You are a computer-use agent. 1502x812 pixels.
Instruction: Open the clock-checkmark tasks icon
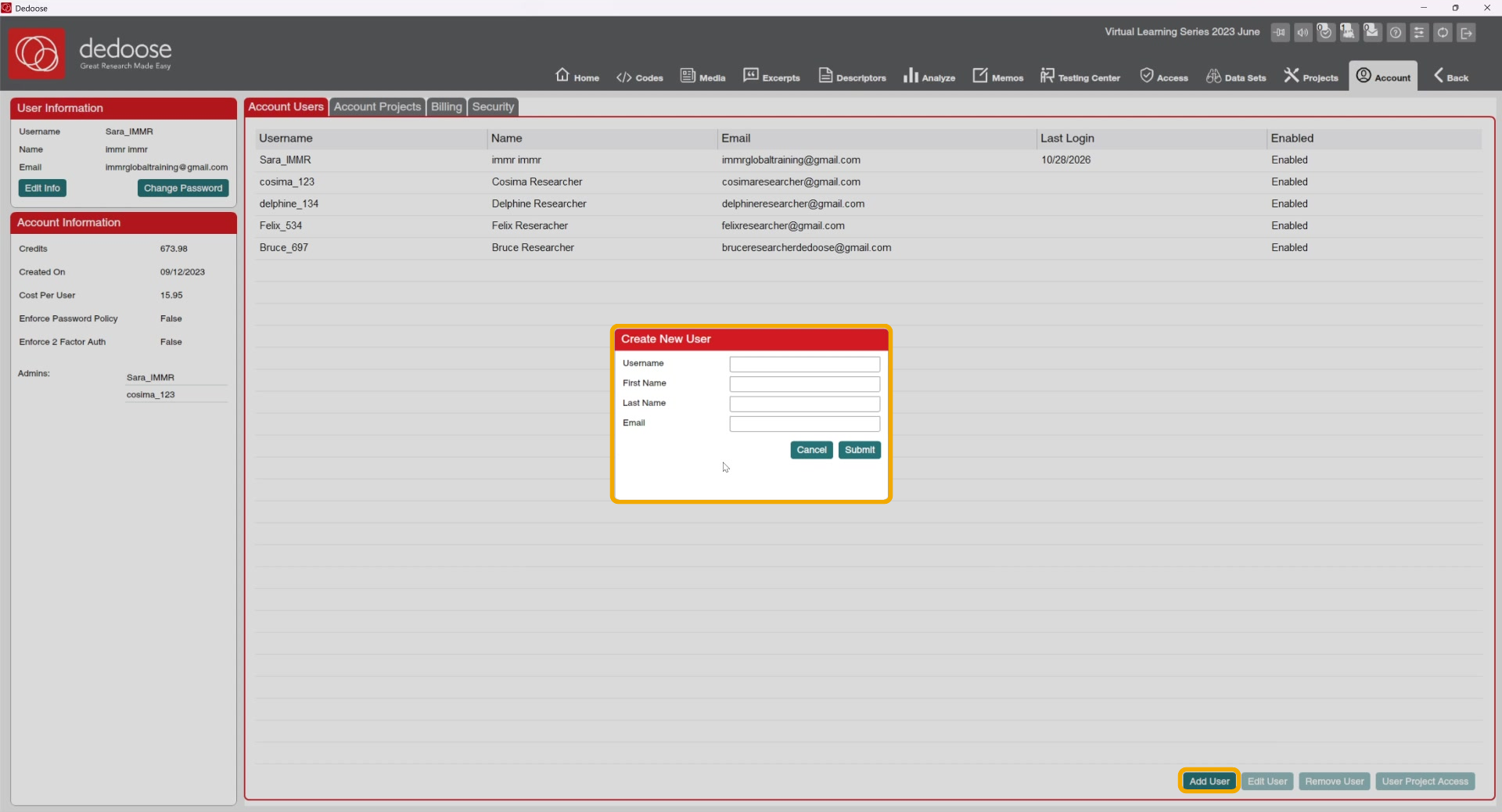pos(1325,32)
